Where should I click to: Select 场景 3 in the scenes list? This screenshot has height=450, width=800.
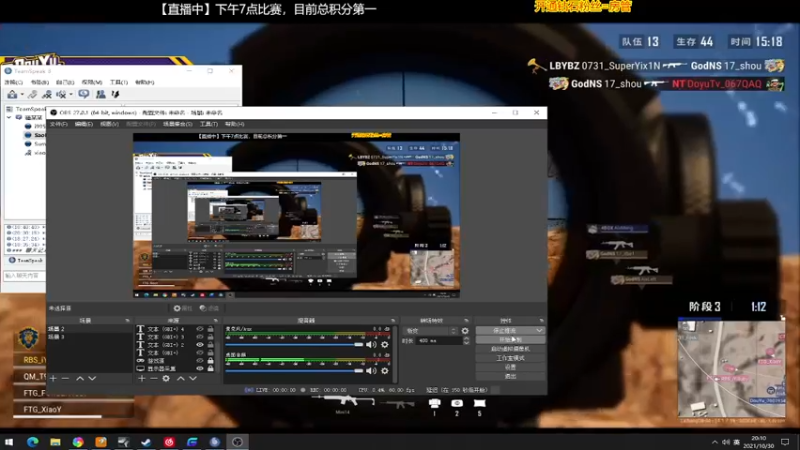[x=90, y=337]
